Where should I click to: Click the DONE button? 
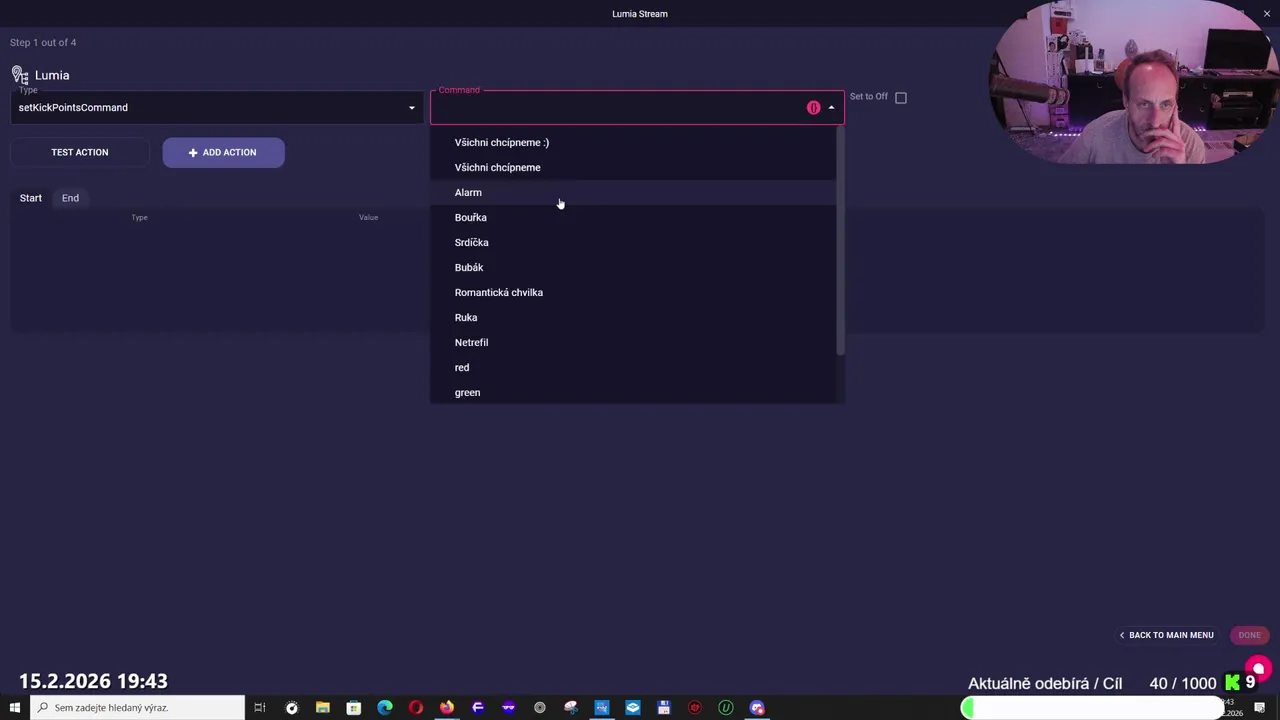coord(1250,635)
